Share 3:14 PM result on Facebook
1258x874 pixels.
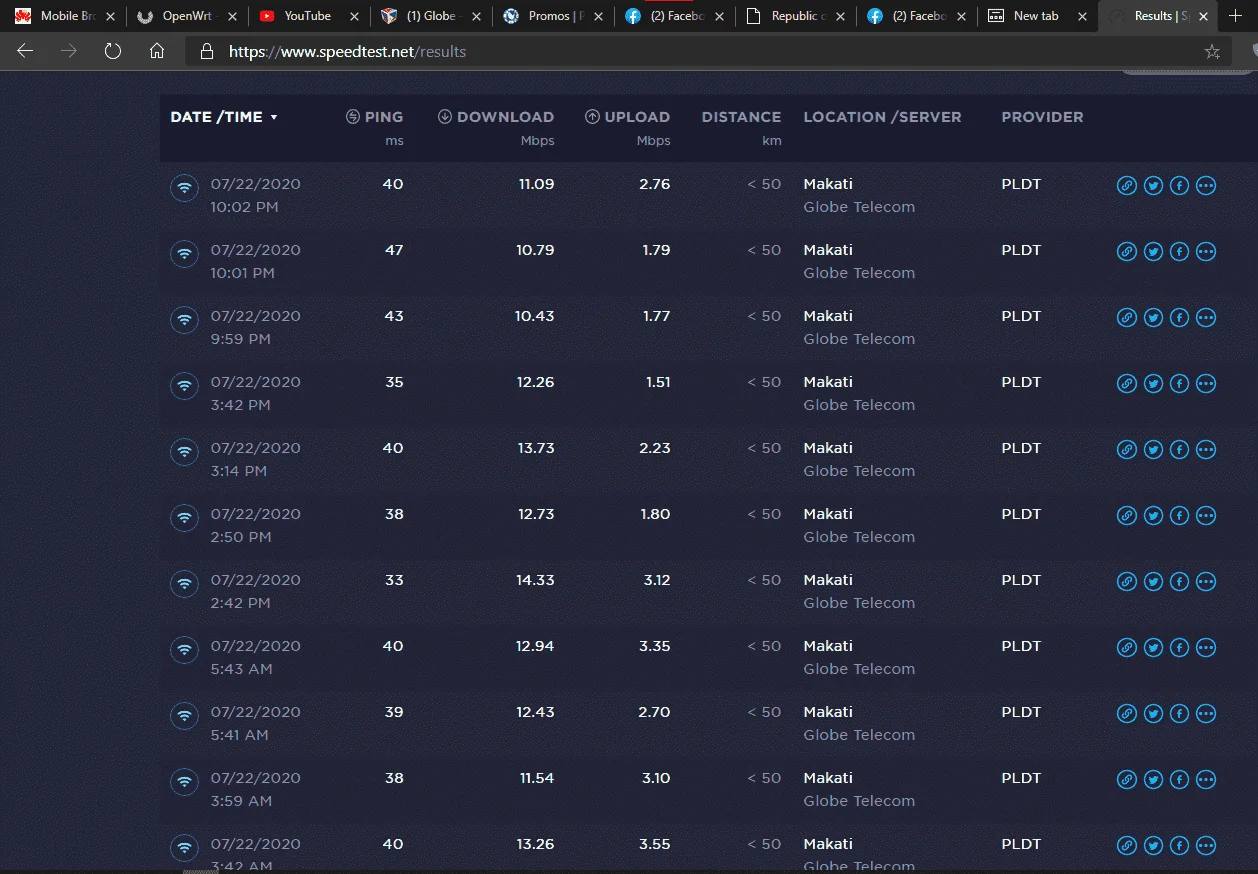[x=1179, y=450]
